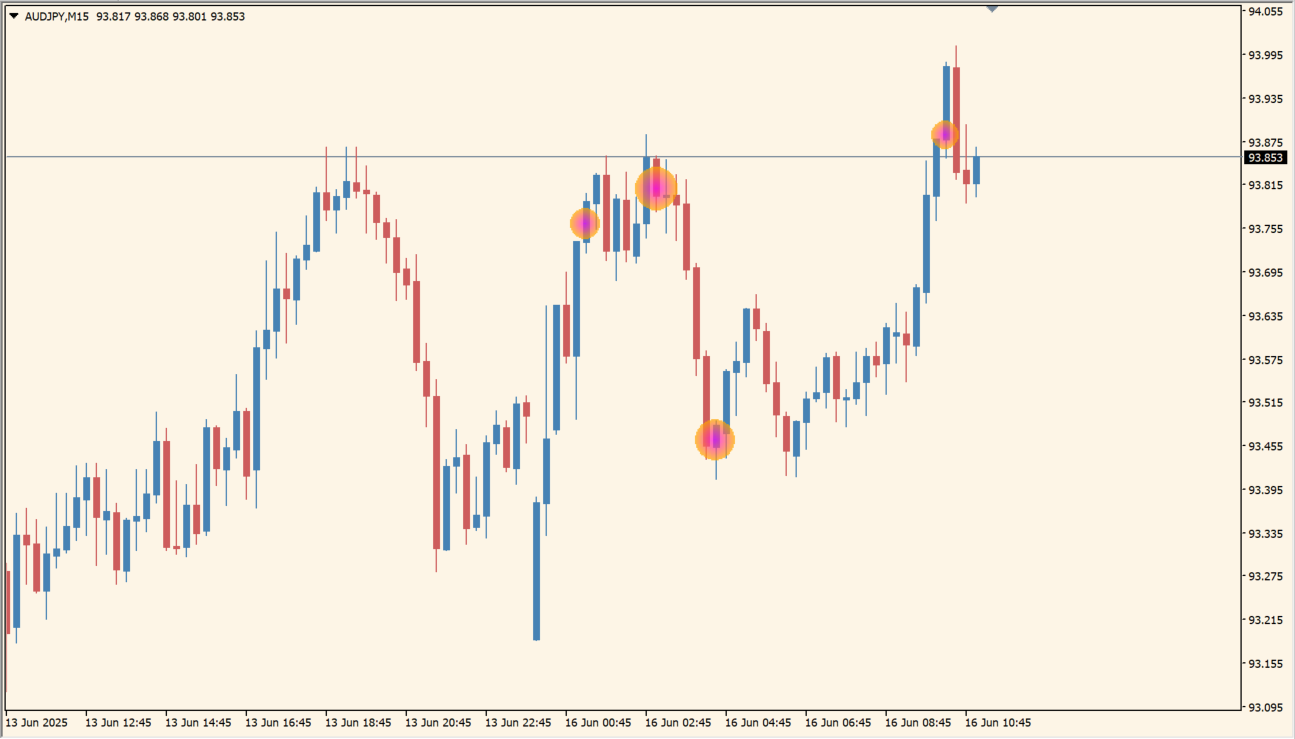This screenshot has height=739, width=1295.
Task: Click the 13 Jun 12:45 time label
Action: (118, 723)
